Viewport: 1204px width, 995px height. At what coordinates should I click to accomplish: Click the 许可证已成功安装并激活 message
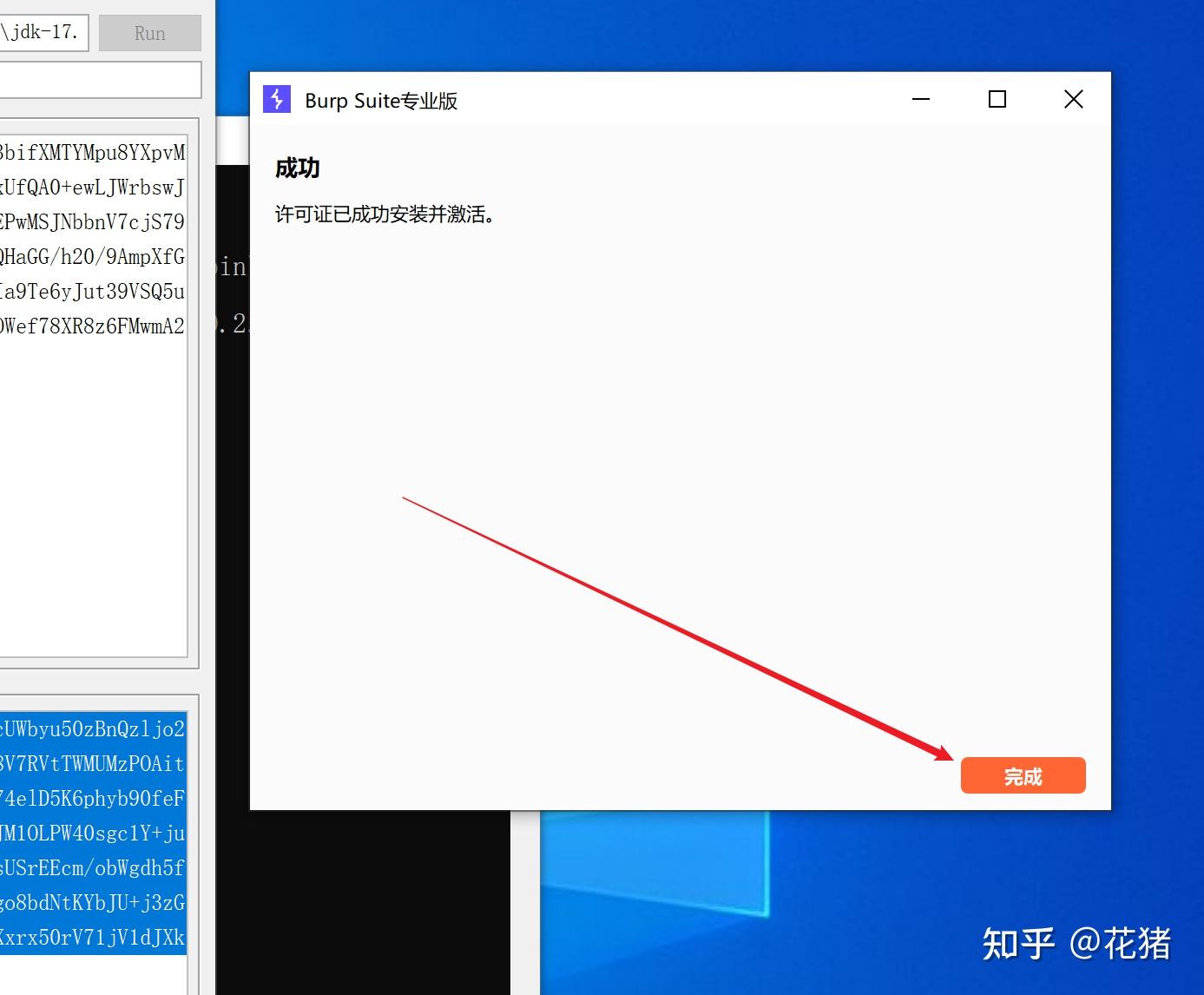[385, 214]
